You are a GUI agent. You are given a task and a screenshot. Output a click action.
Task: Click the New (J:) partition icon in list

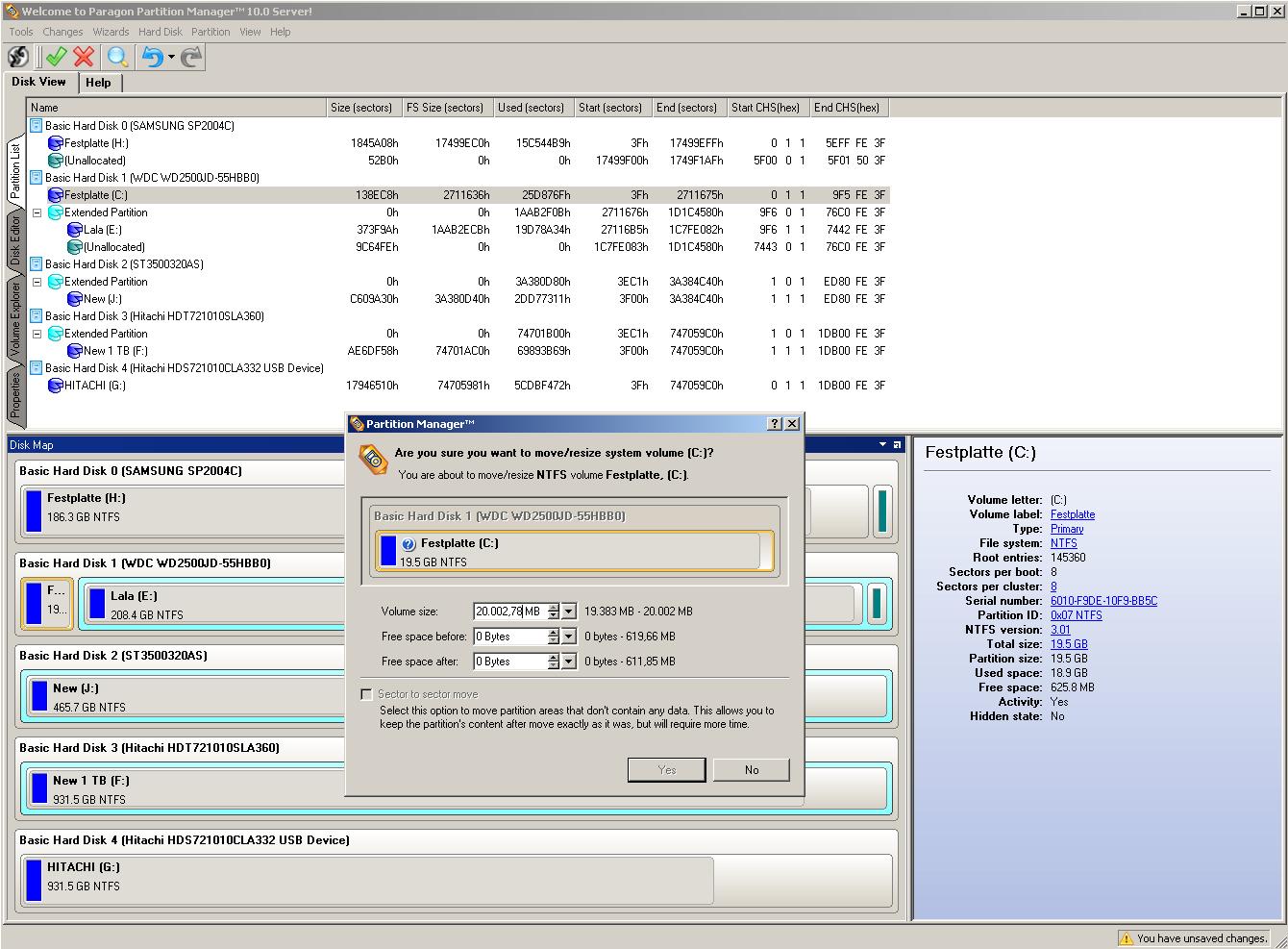(75, 299)
